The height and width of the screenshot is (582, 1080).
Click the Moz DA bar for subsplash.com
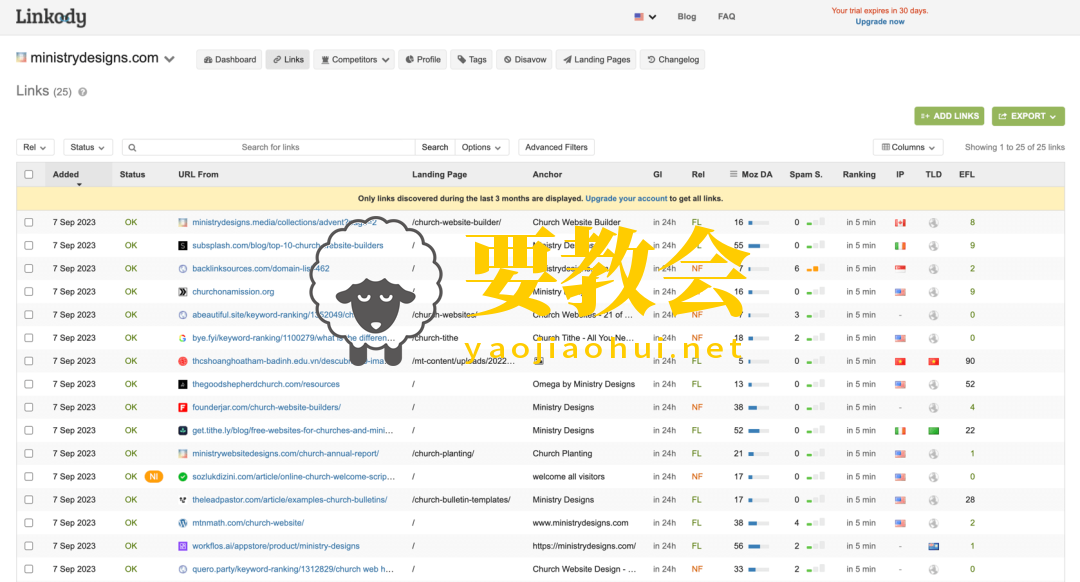pyautogui.click(x=758, y=246)
